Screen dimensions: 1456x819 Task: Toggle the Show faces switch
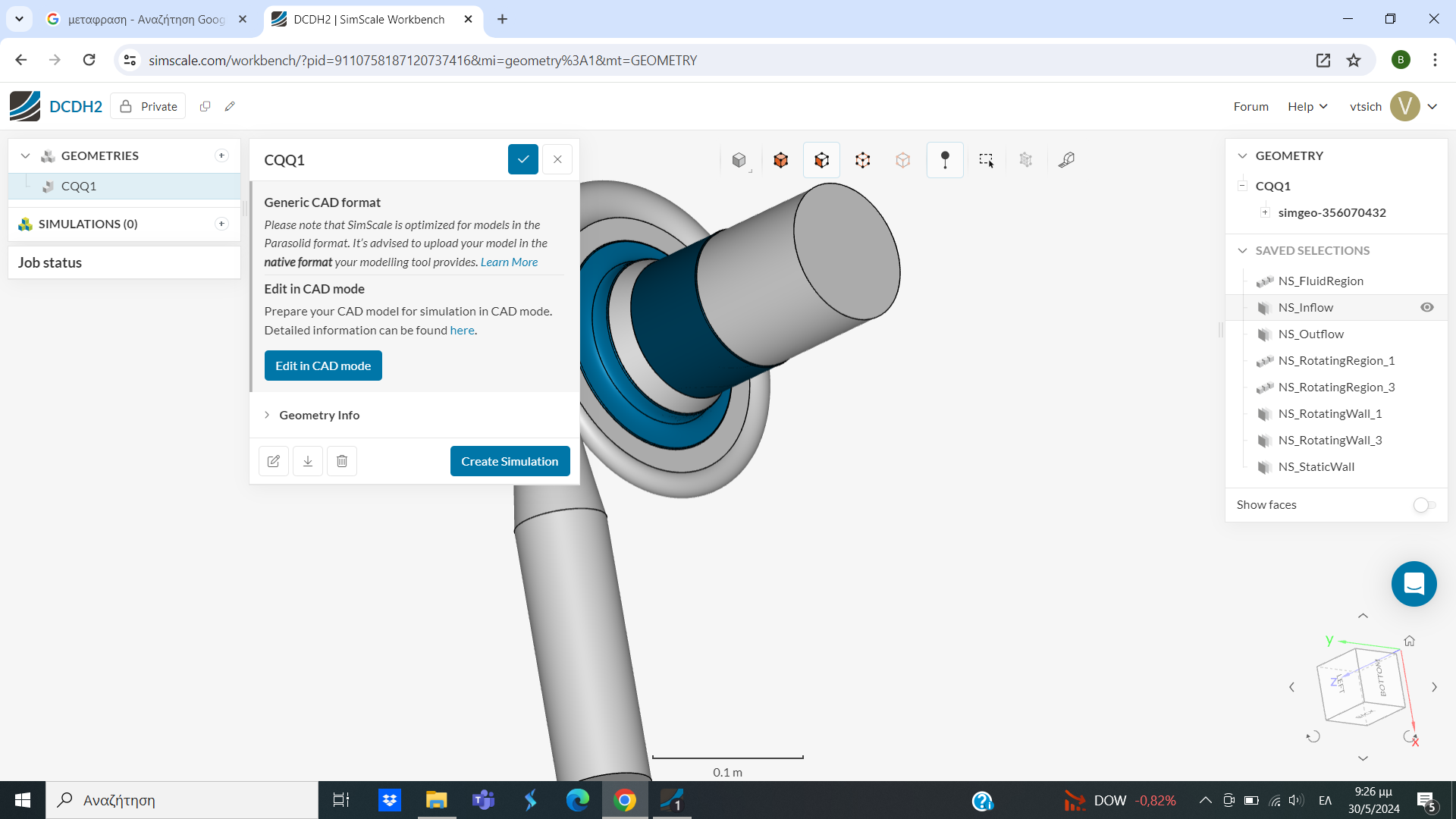1423,505
